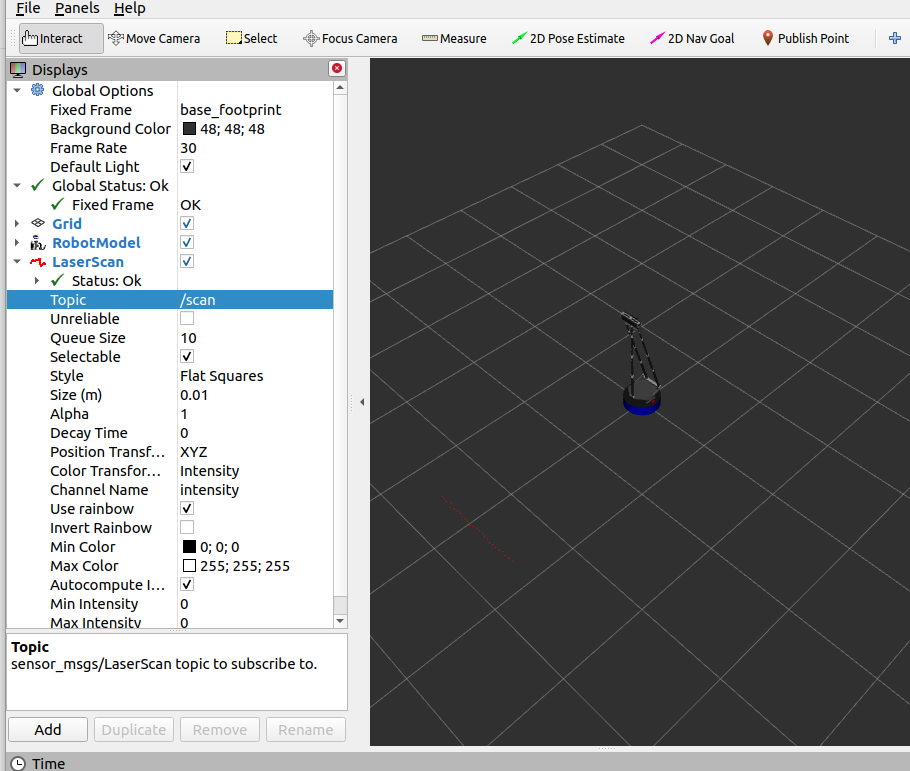This screenshot has height=771, width=910.
Task: Edit the Size (m) value 0.01
Action: (x=255, y=395)
